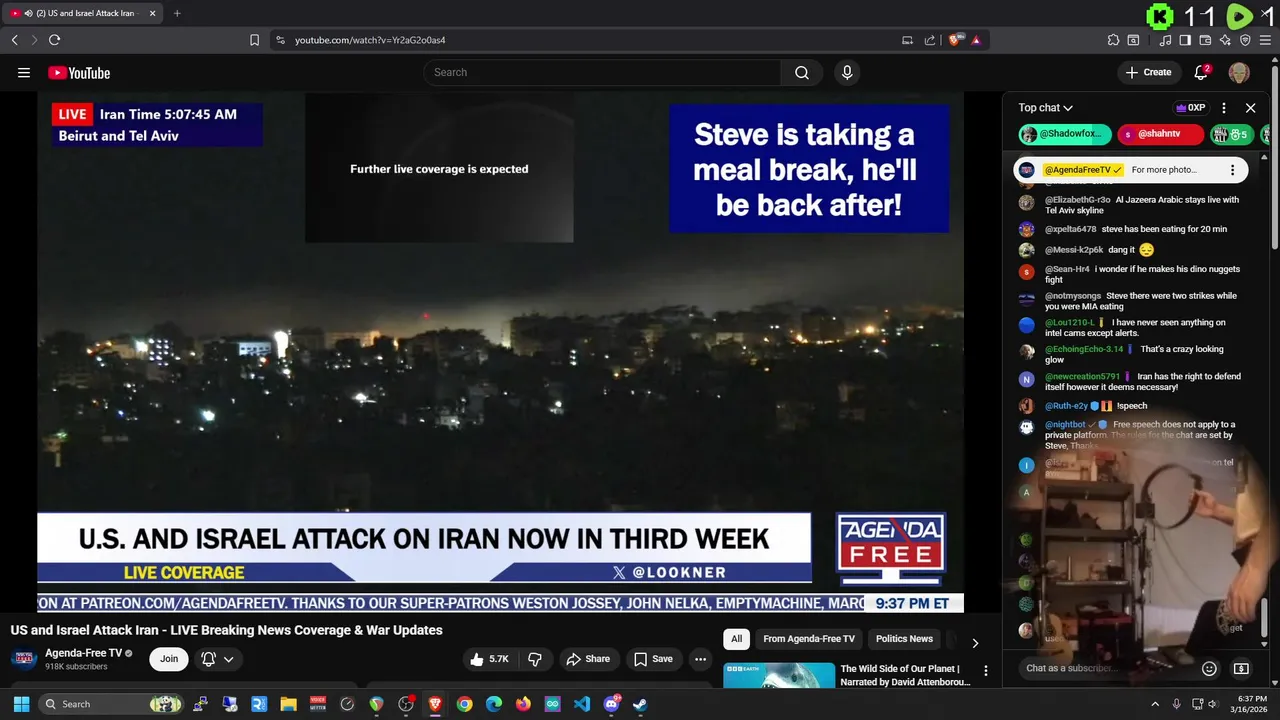Click the Windows taskbar Search box

pos(112,704)
